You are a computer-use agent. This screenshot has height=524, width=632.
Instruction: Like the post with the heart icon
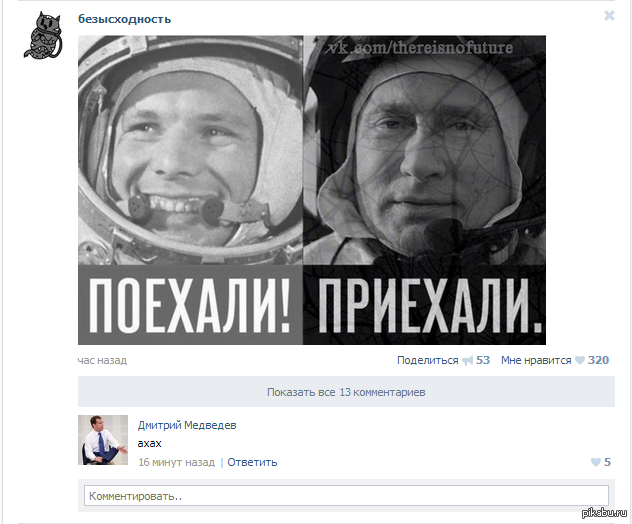[x=580, y=360]
